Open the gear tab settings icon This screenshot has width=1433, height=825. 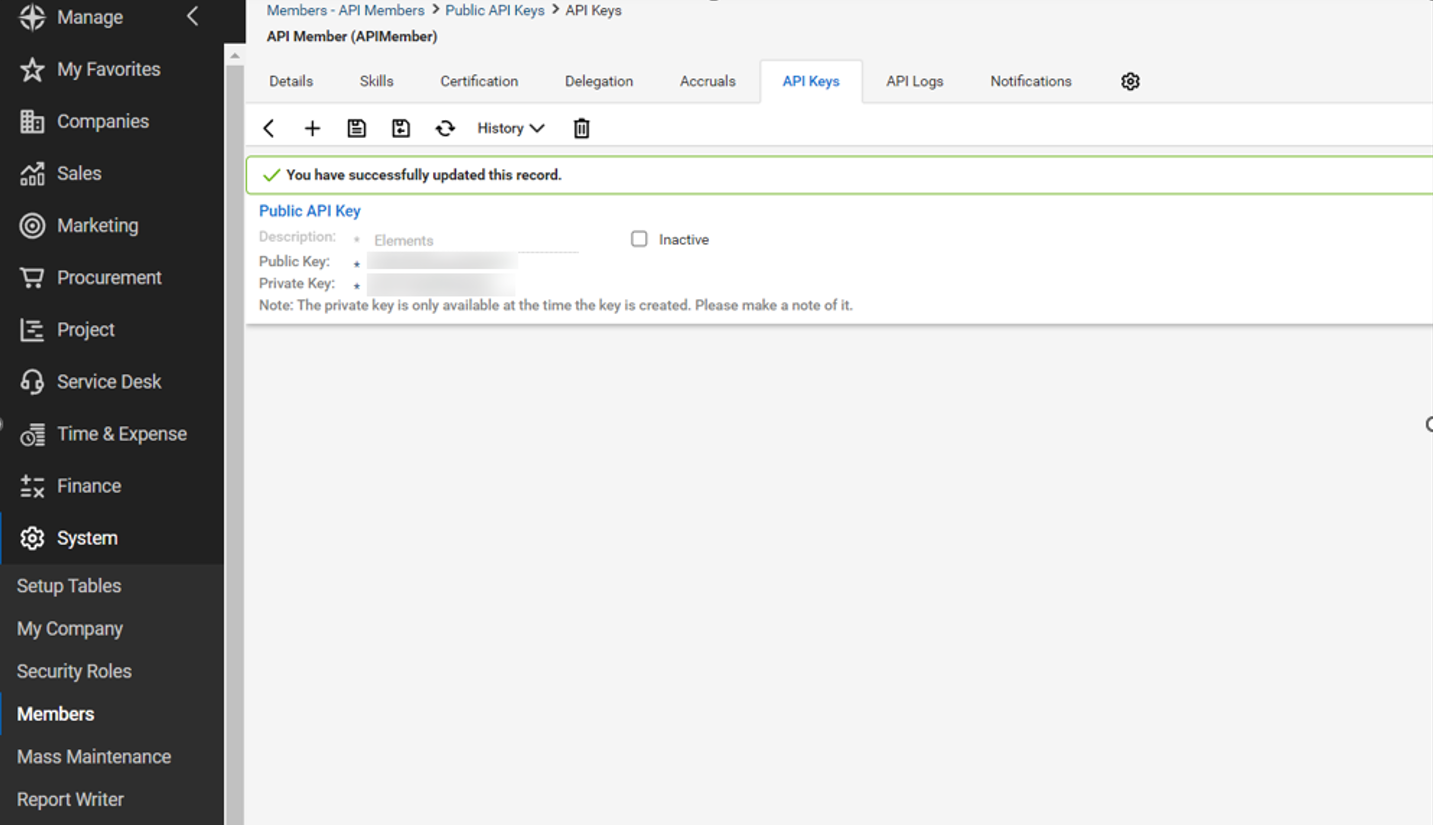coord(1130,82)
